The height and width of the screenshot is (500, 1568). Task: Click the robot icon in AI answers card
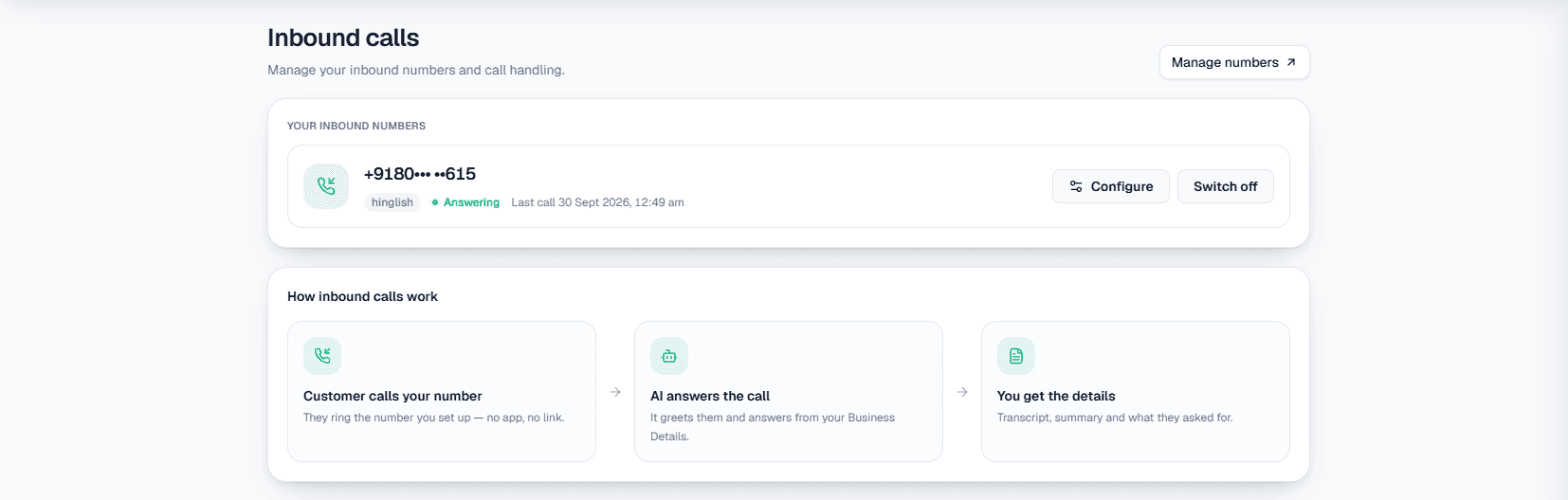669,356
